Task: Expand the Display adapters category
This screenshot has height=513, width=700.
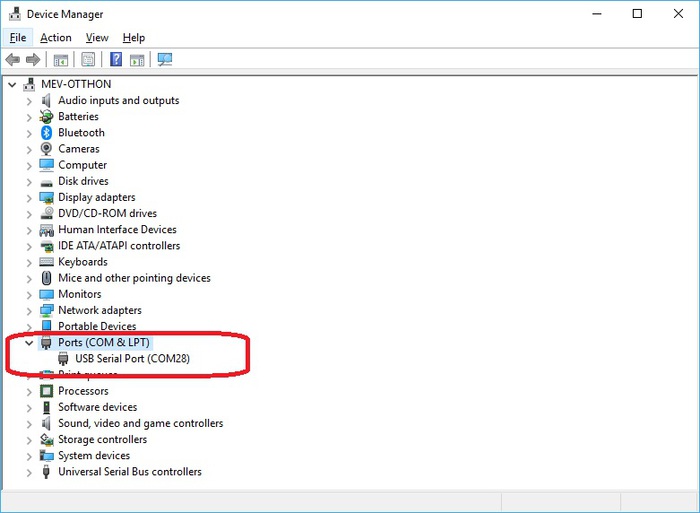Action: click(x=28, y=198)
